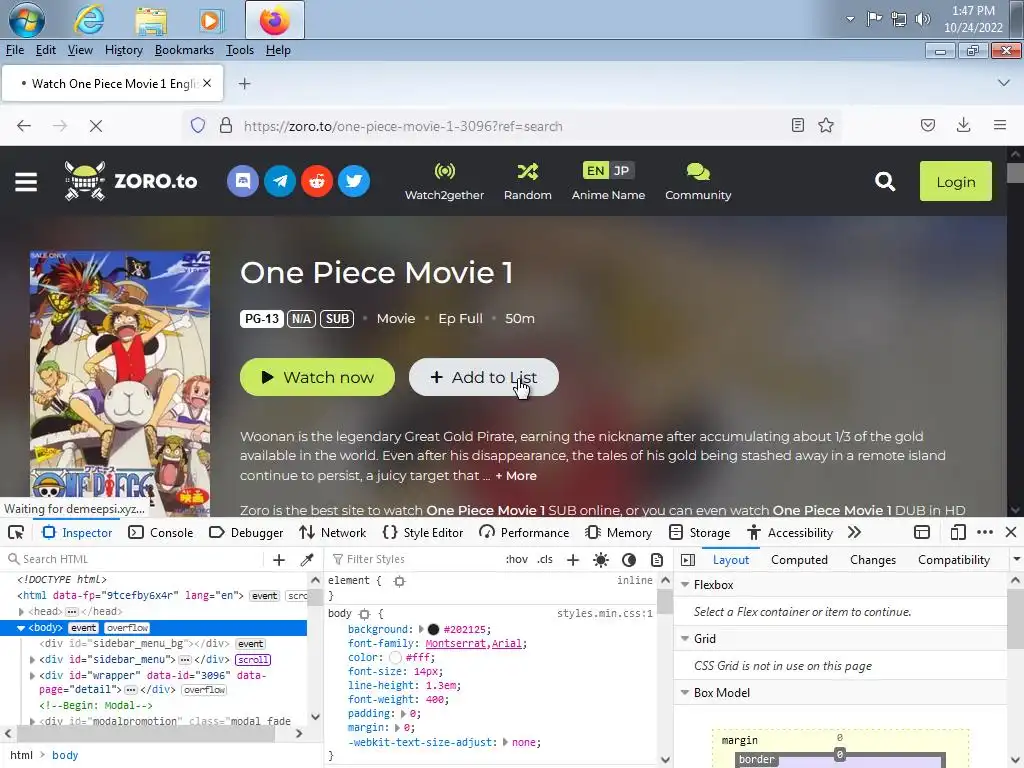Expand the sidebar_menu div node
Image resolution: width=1024 pixels, height=768 pixels.
point(32,660)
